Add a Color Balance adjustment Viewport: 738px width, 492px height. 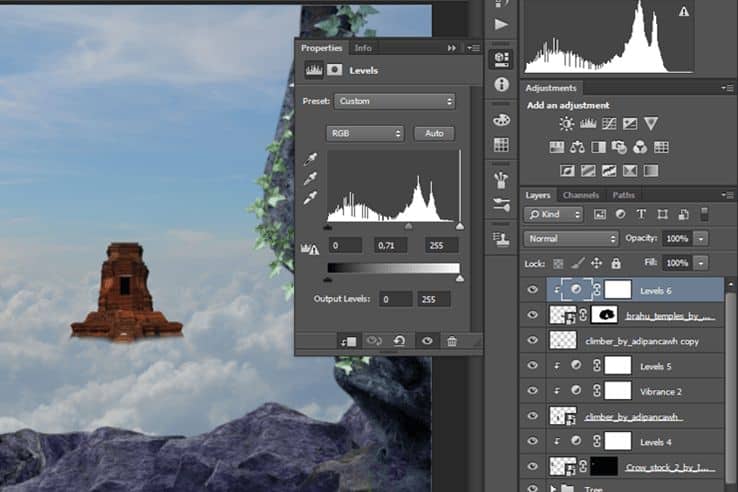coord(577,147)
